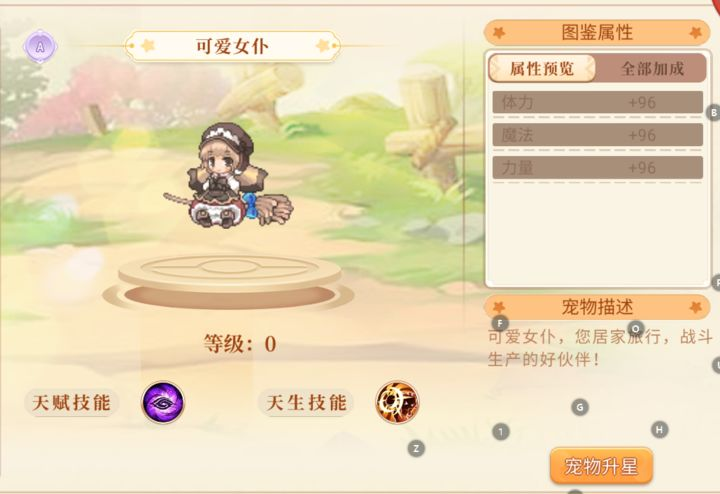Click the 可爱女仆 name title plate
Screen dimensions: 720x494
pyautogui.click(x=233, y=46)
